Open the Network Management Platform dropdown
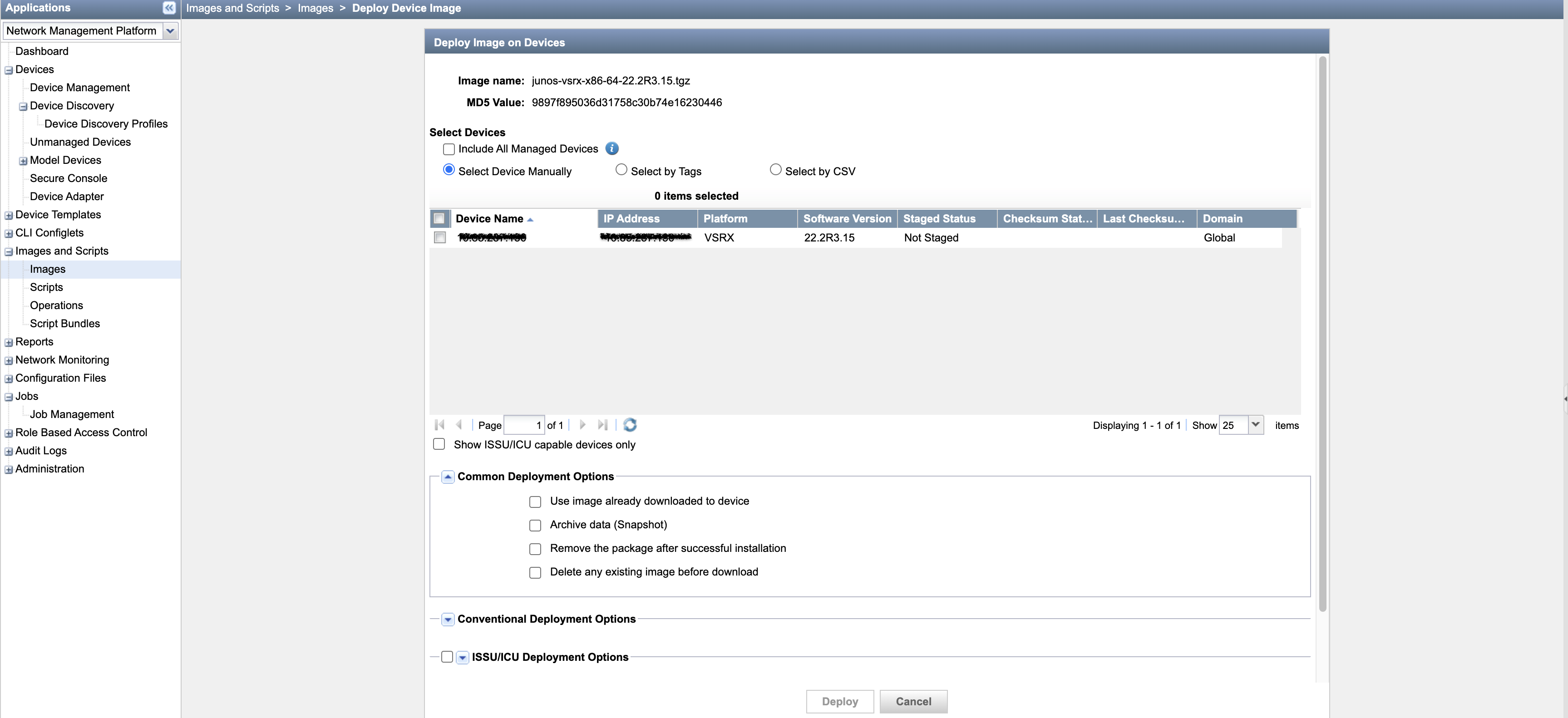The height and width of the screenshot is (718, 1568). tap(170, 31)
